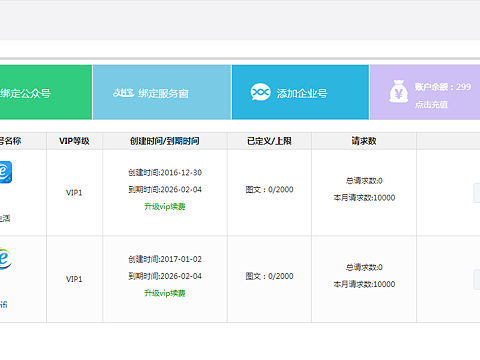Click 升级vip续费 under 2017-01-02 row
The height and width of the screenshot is (360, 480).
[x=165, y=293]
